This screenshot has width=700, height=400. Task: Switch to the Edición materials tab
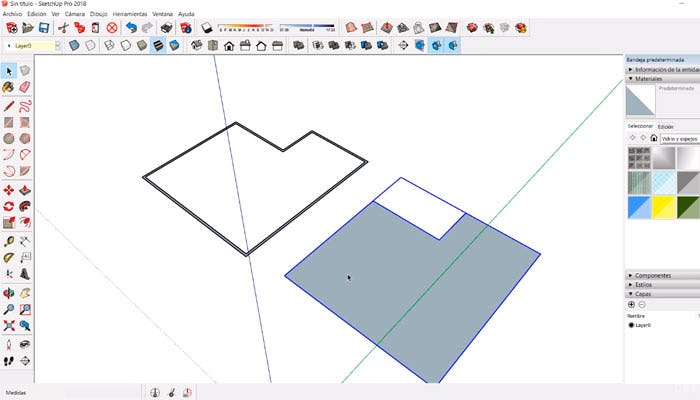665,127
